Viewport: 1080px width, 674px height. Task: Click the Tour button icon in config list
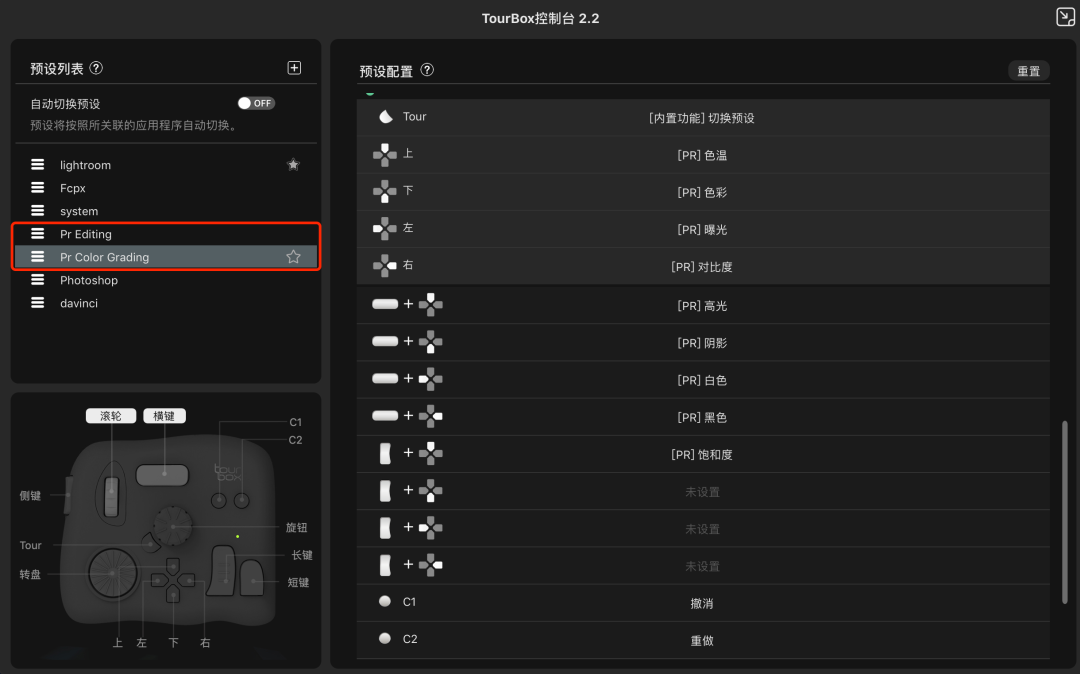[385, 117]
